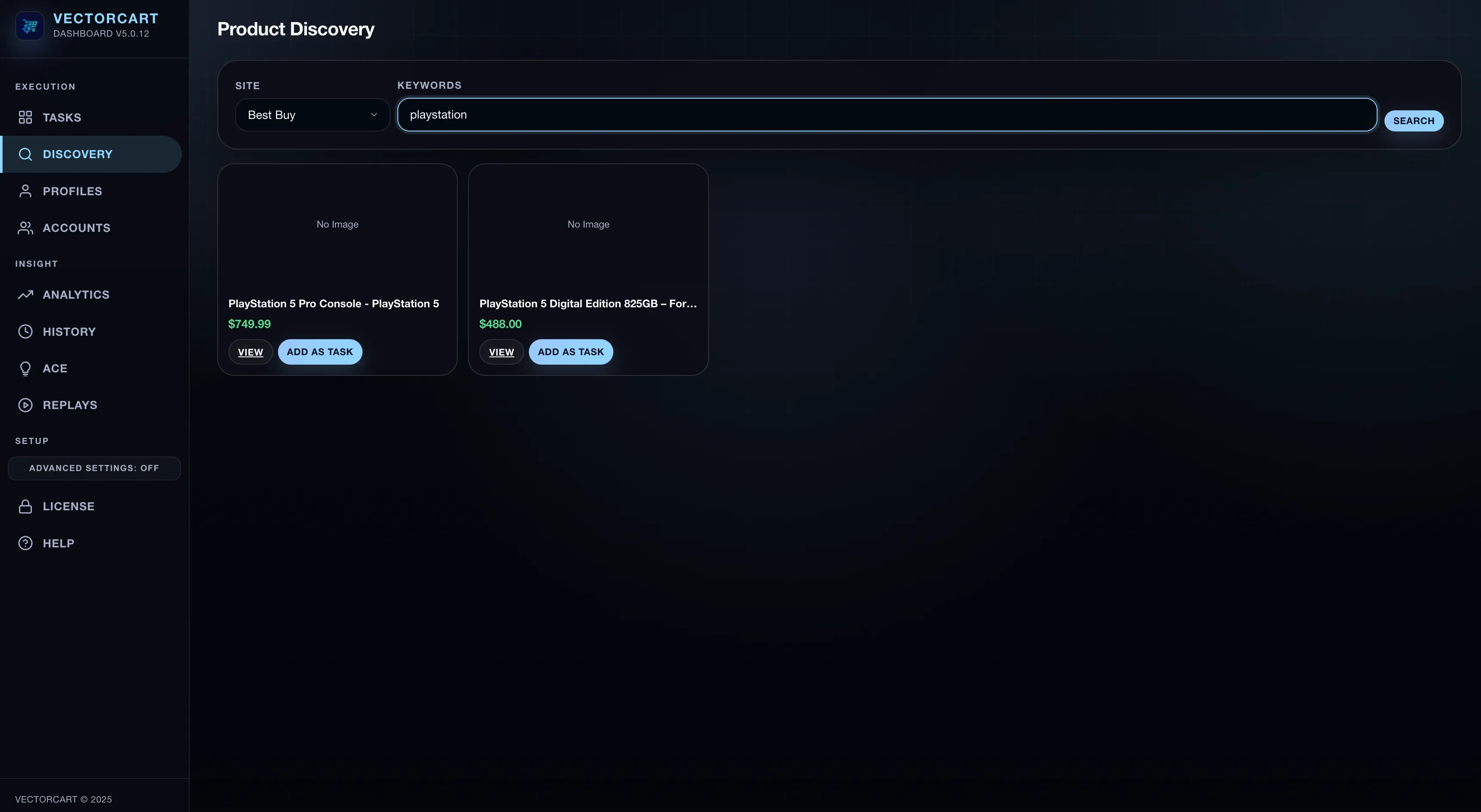This screenshot has height=812, width=1481.
Task: Navigate to the Tasks section
Action: [x=62, y=117]
